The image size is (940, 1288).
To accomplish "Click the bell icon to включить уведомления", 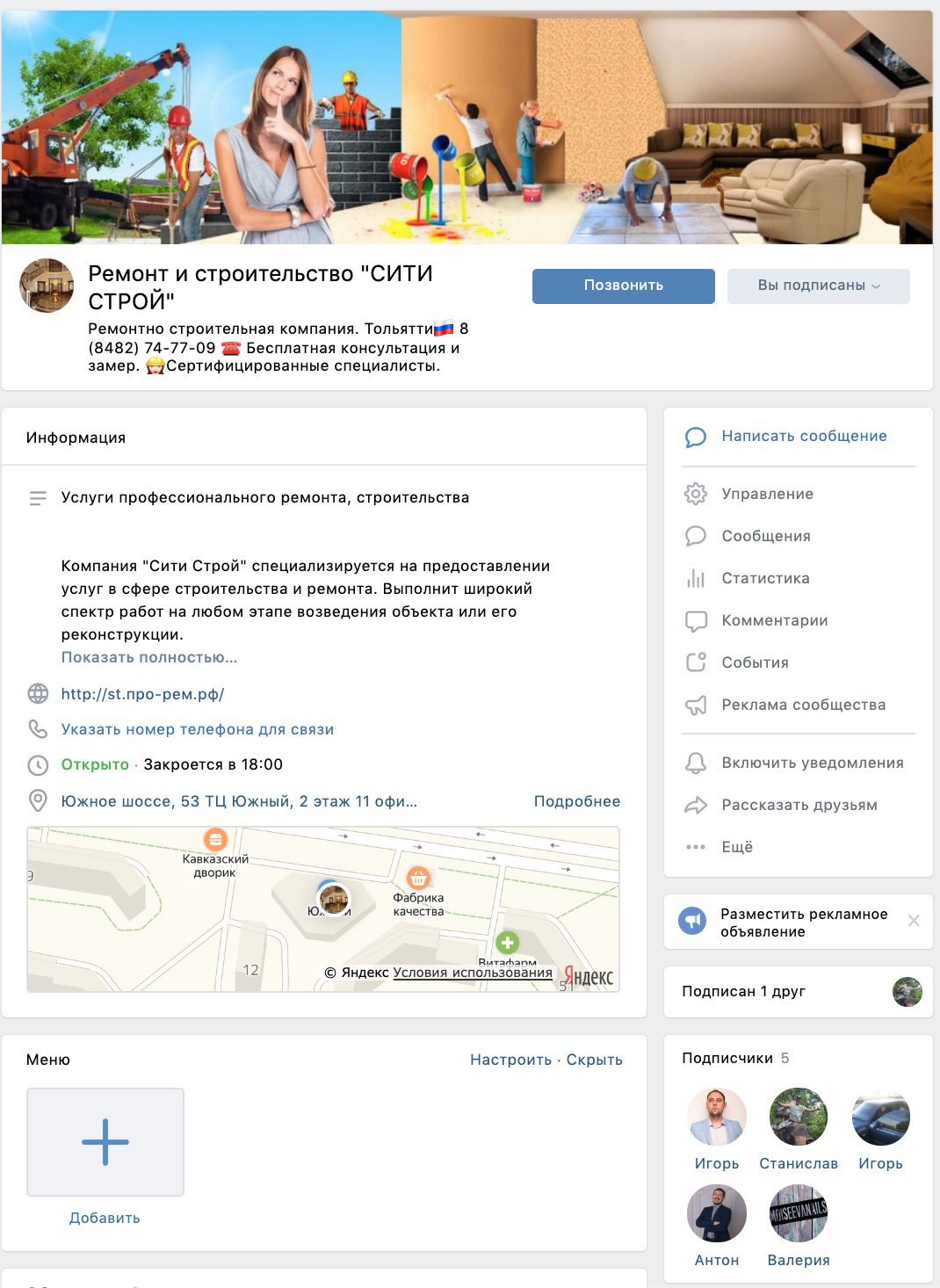I will tap(695, 763).
